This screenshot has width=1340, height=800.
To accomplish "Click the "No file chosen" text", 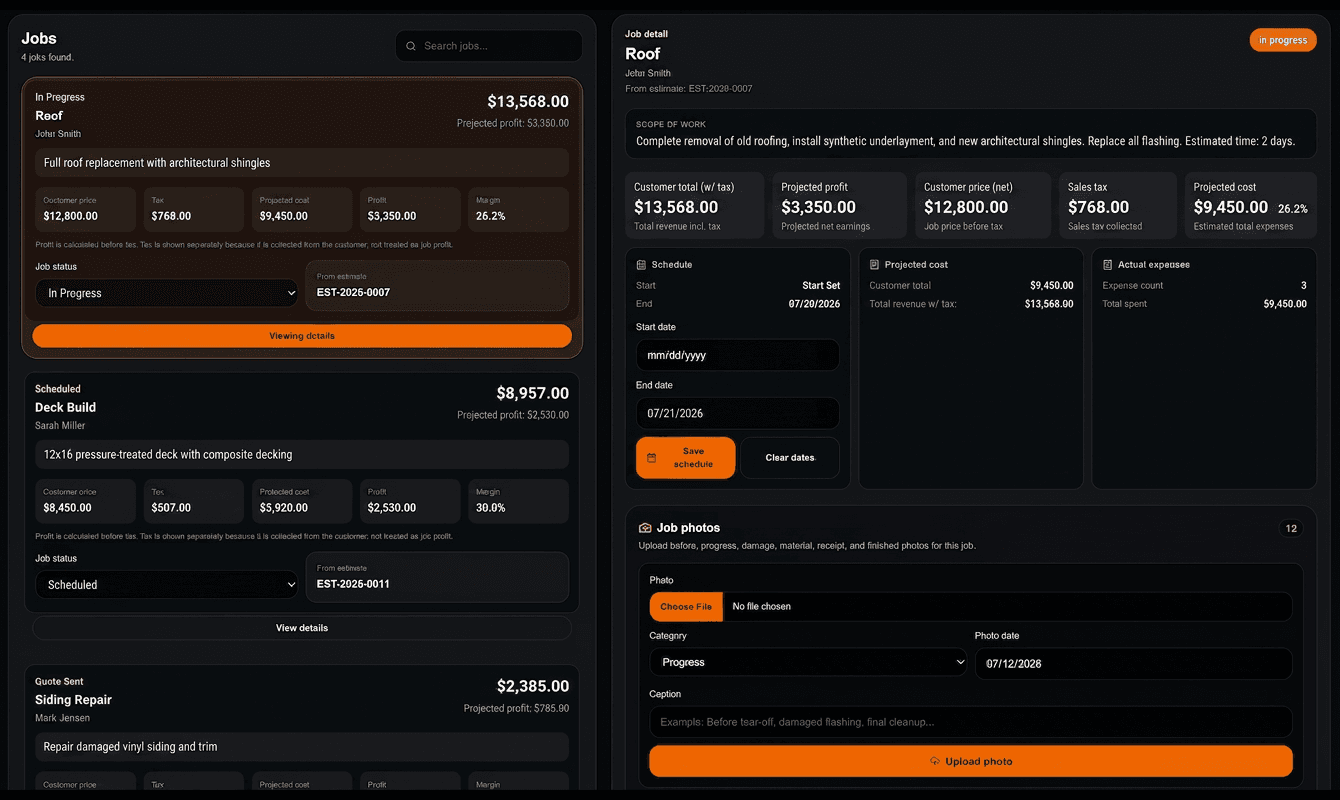I will [x=762, y=607].
